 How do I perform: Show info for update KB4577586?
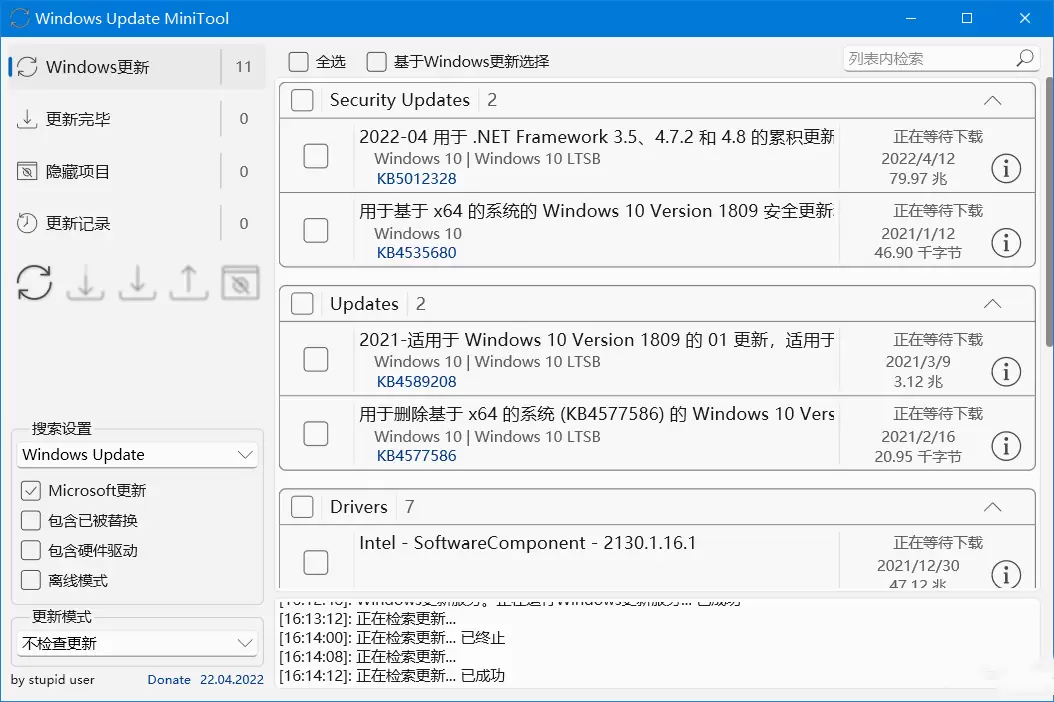[x=1006, y=446]
